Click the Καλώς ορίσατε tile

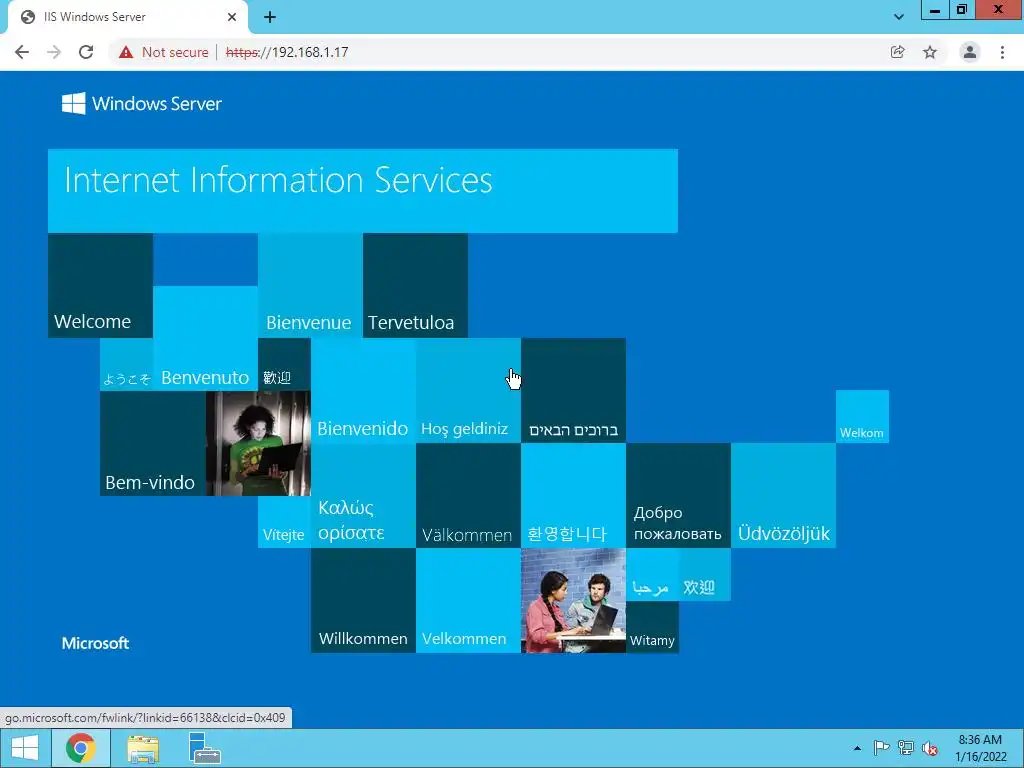(x=363, y=496)
